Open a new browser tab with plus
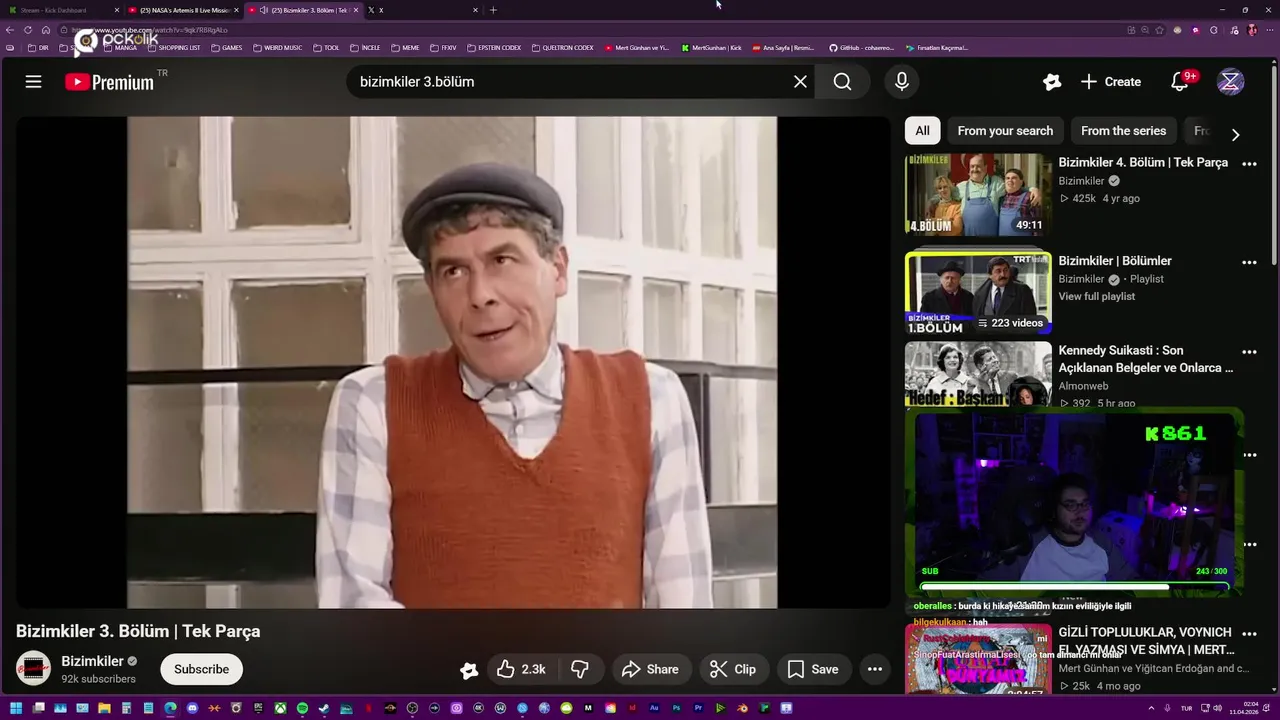 point(493,10)
